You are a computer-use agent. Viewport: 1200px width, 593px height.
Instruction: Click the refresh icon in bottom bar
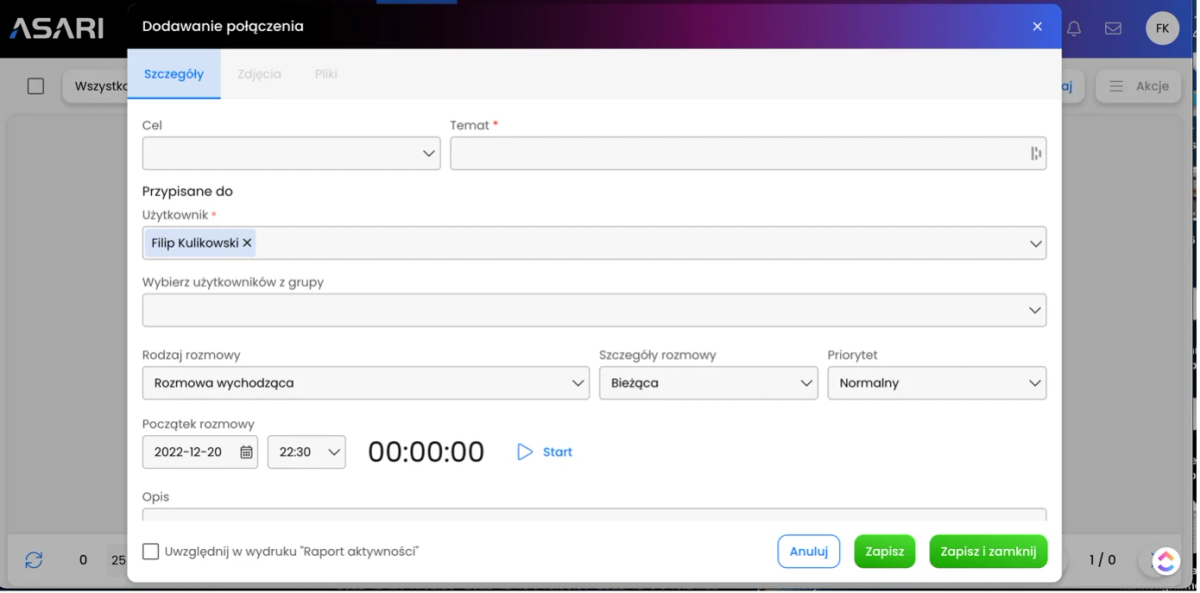pos(34,560)
